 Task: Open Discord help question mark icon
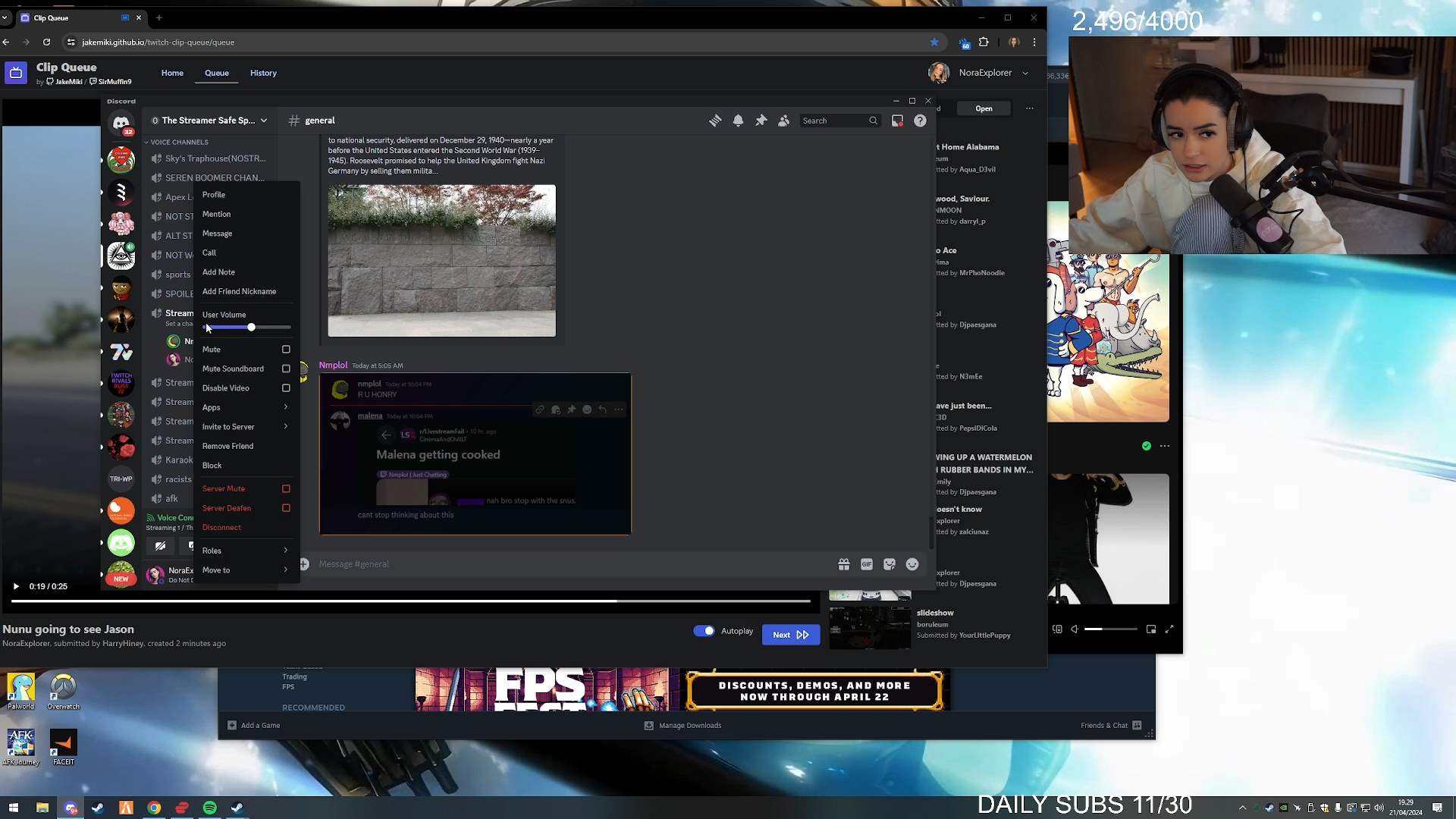click(920, 121)
